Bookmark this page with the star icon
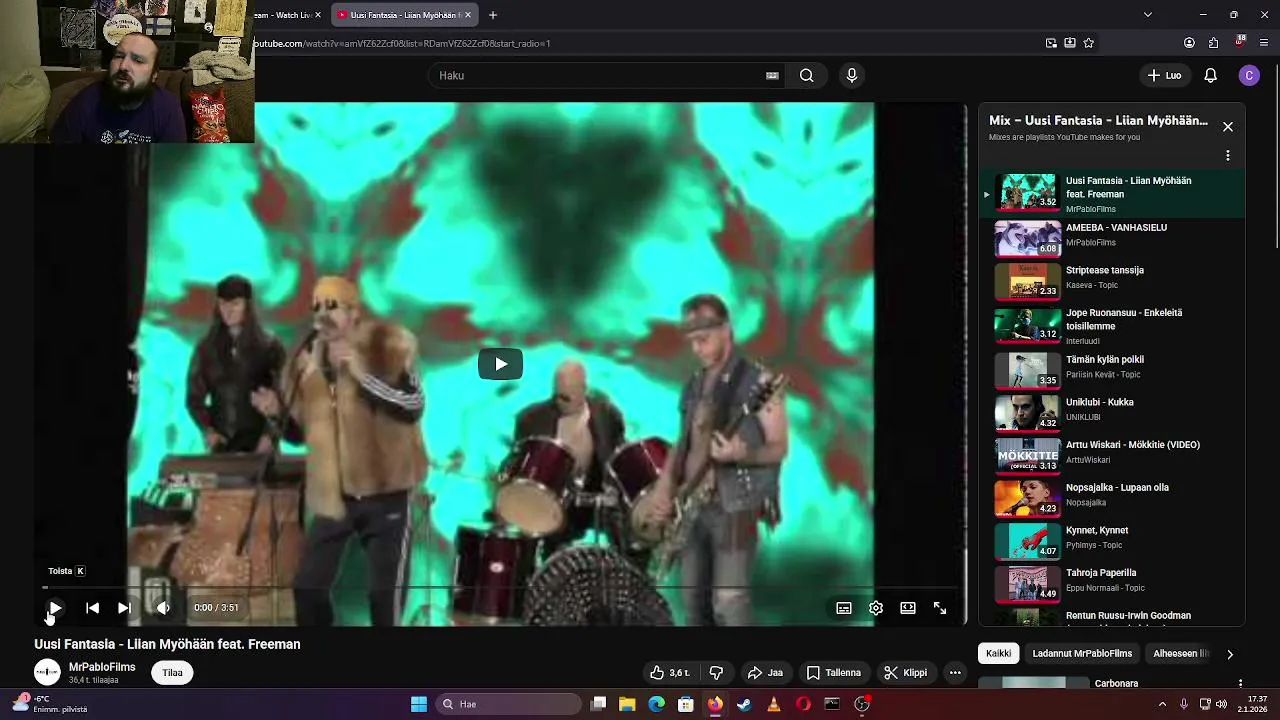The height and width of the screenshot is (720, 1280). (x=1089, y=43)
